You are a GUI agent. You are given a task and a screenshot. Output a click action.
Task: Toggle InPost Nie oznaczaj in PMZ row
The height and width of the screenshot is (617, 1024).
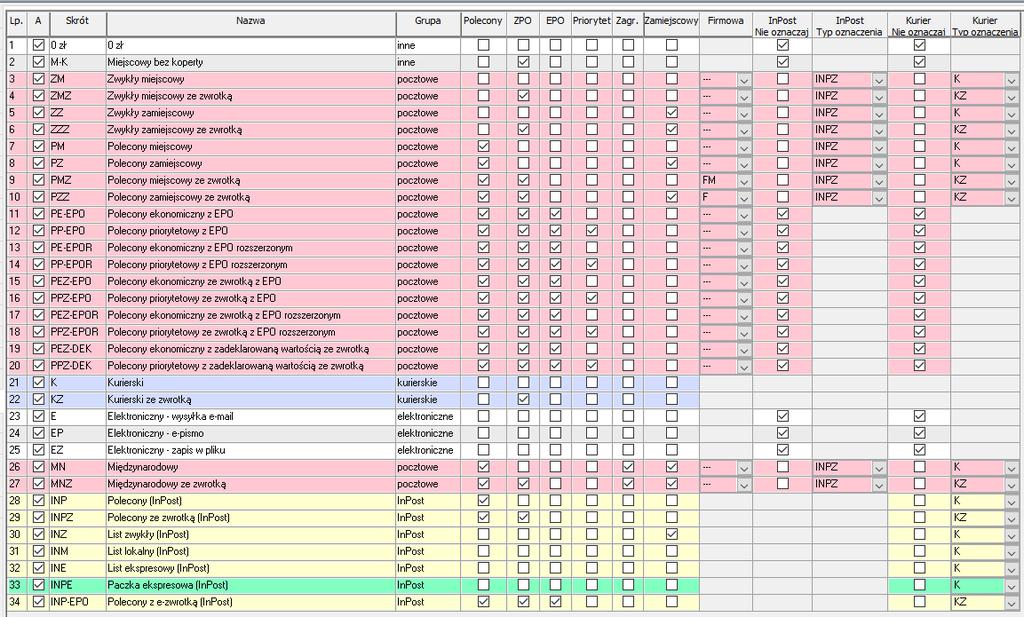[782, 180]
